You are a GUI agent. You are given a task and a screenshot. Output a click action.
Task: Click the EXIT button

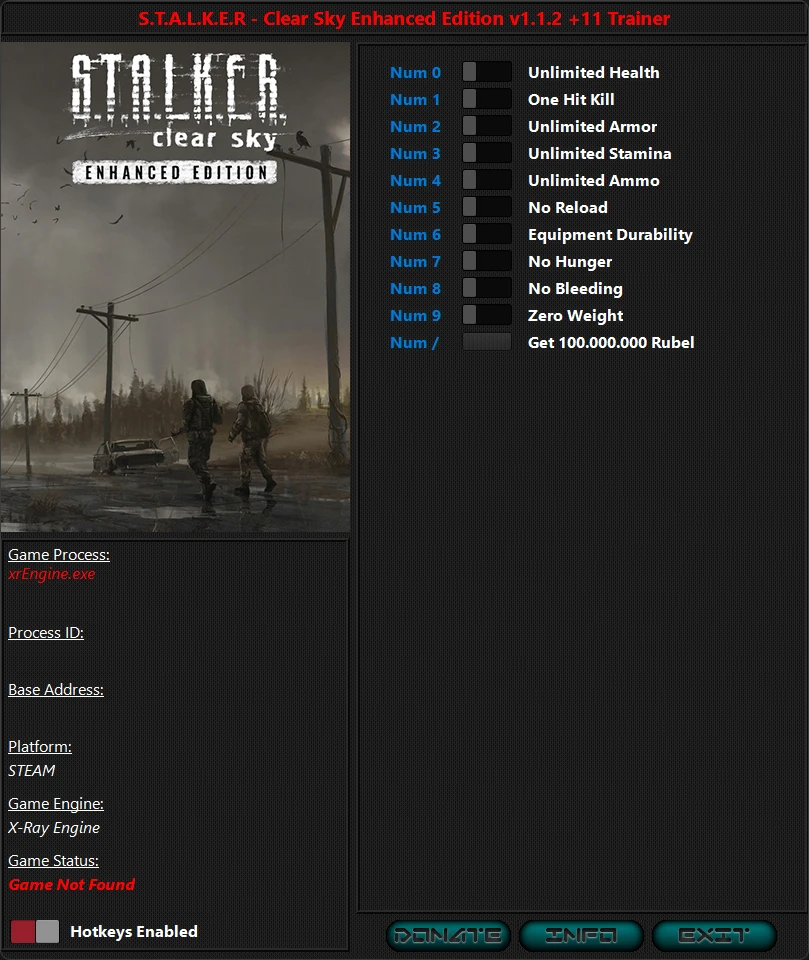(713, 936)
